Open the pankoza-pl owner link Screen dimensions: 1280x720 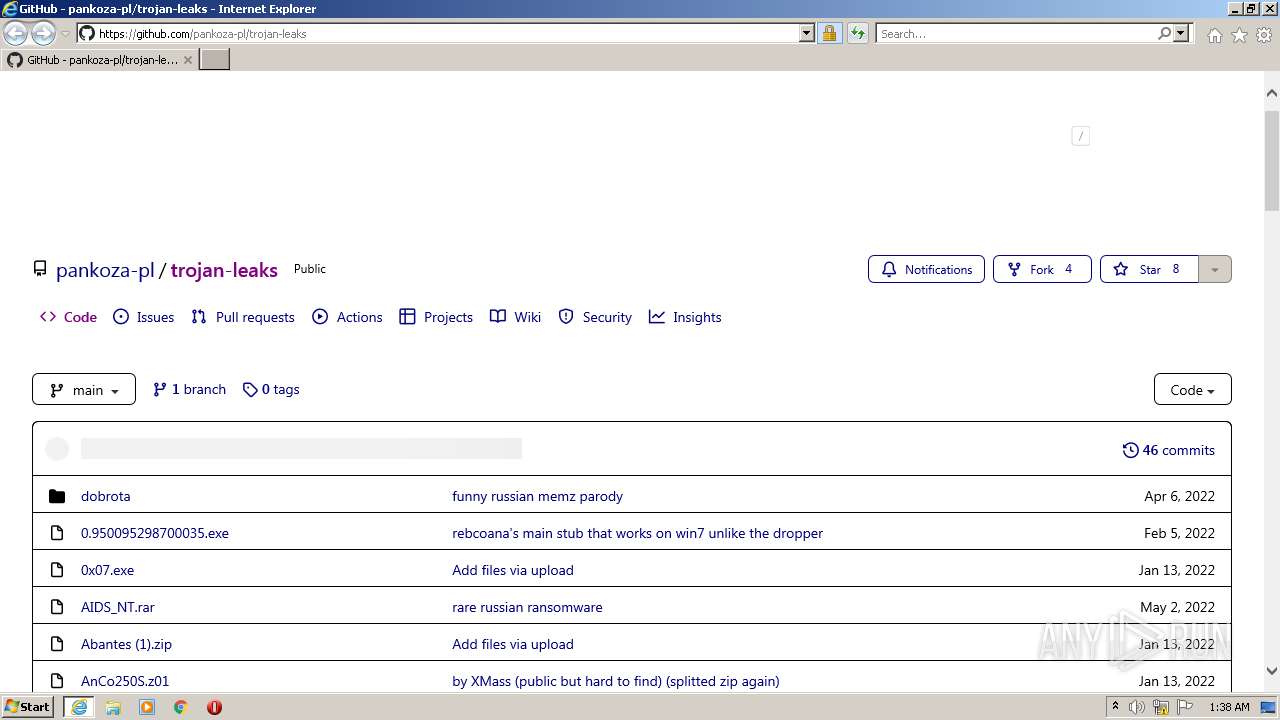pos(105,270)
